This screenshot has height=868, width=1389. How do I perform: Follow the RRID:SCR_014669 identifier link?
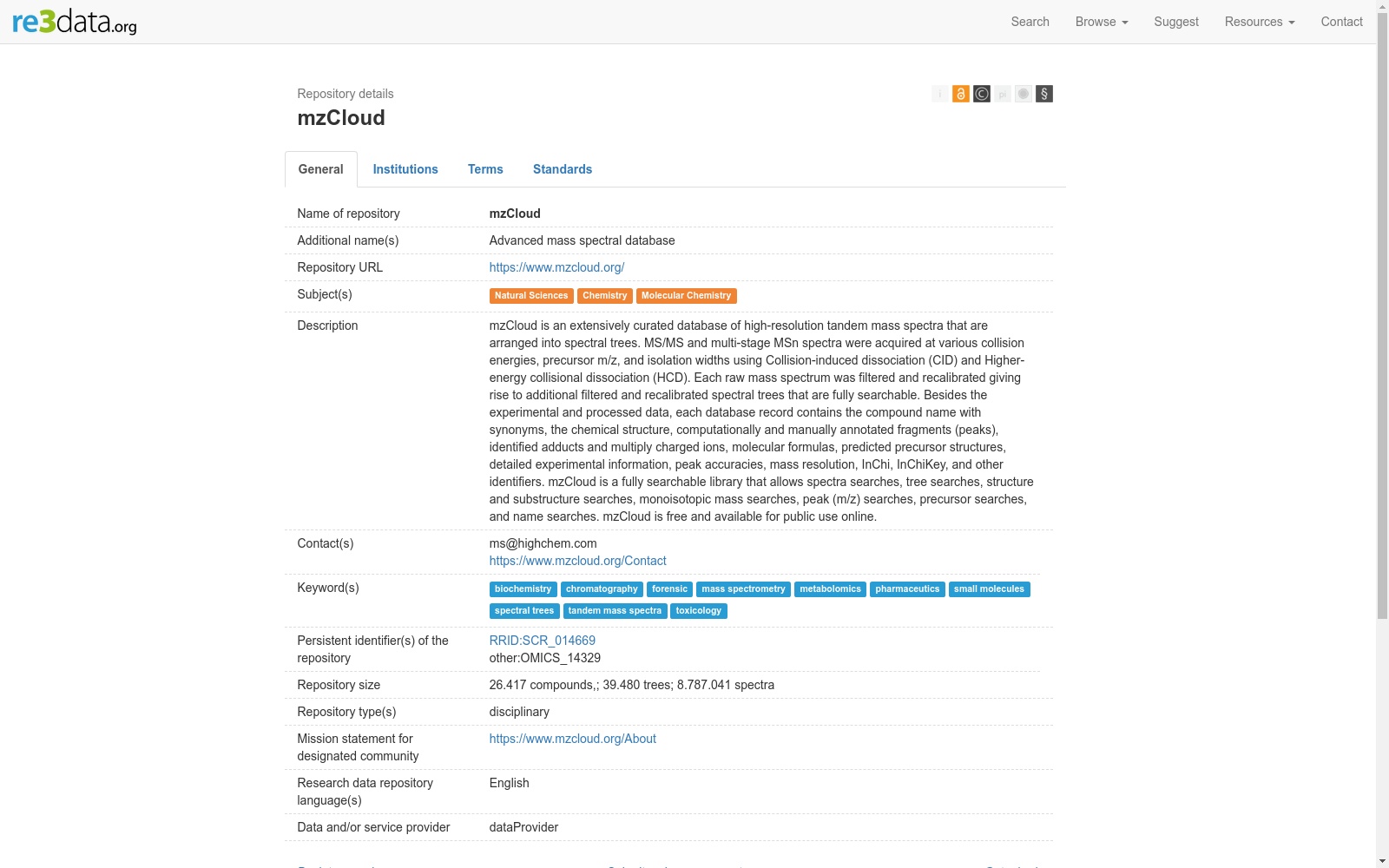(542, 641)
